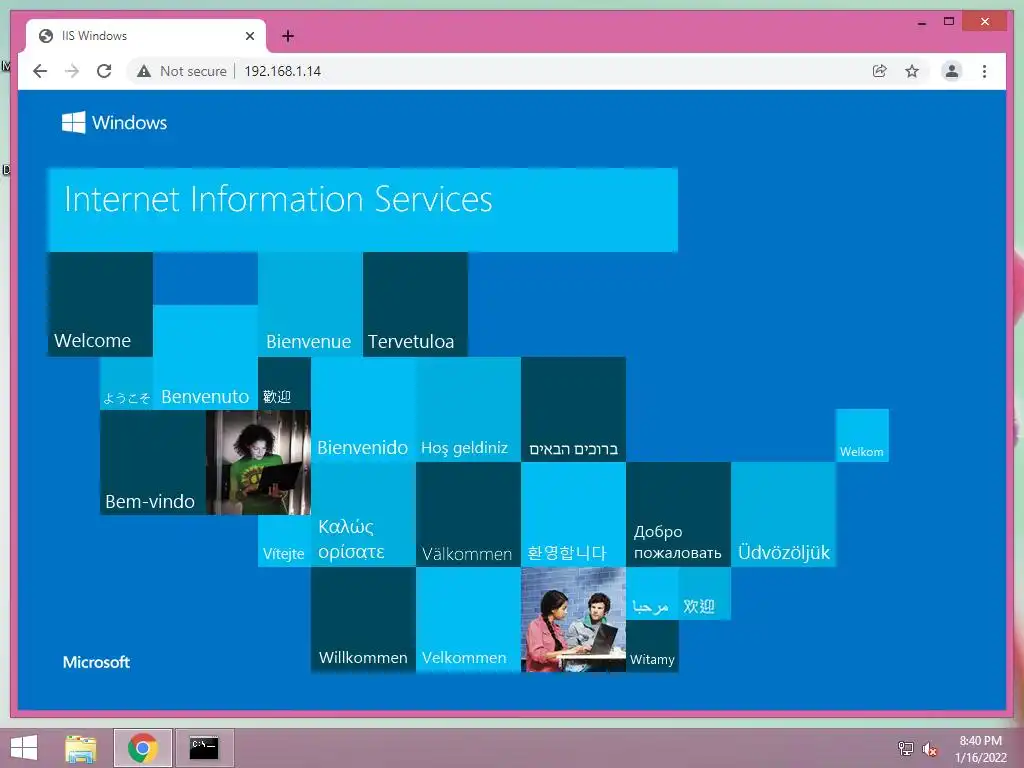Click the Hoş geldiniz tile
Viewport: 1024px width, 768px height.
point(468,409)
